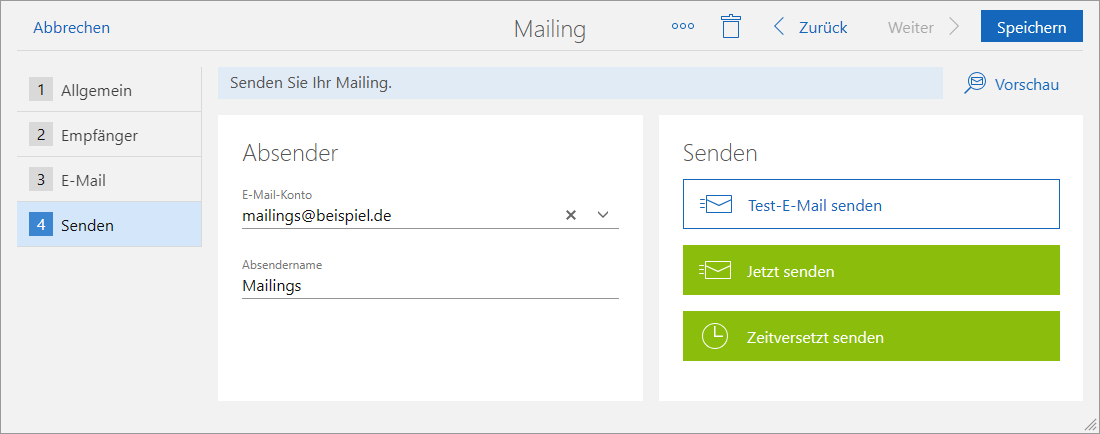Clear the E-Mail-Konto field with X
This screenshot has height=434, width=1100.
[x=571, y=214]
